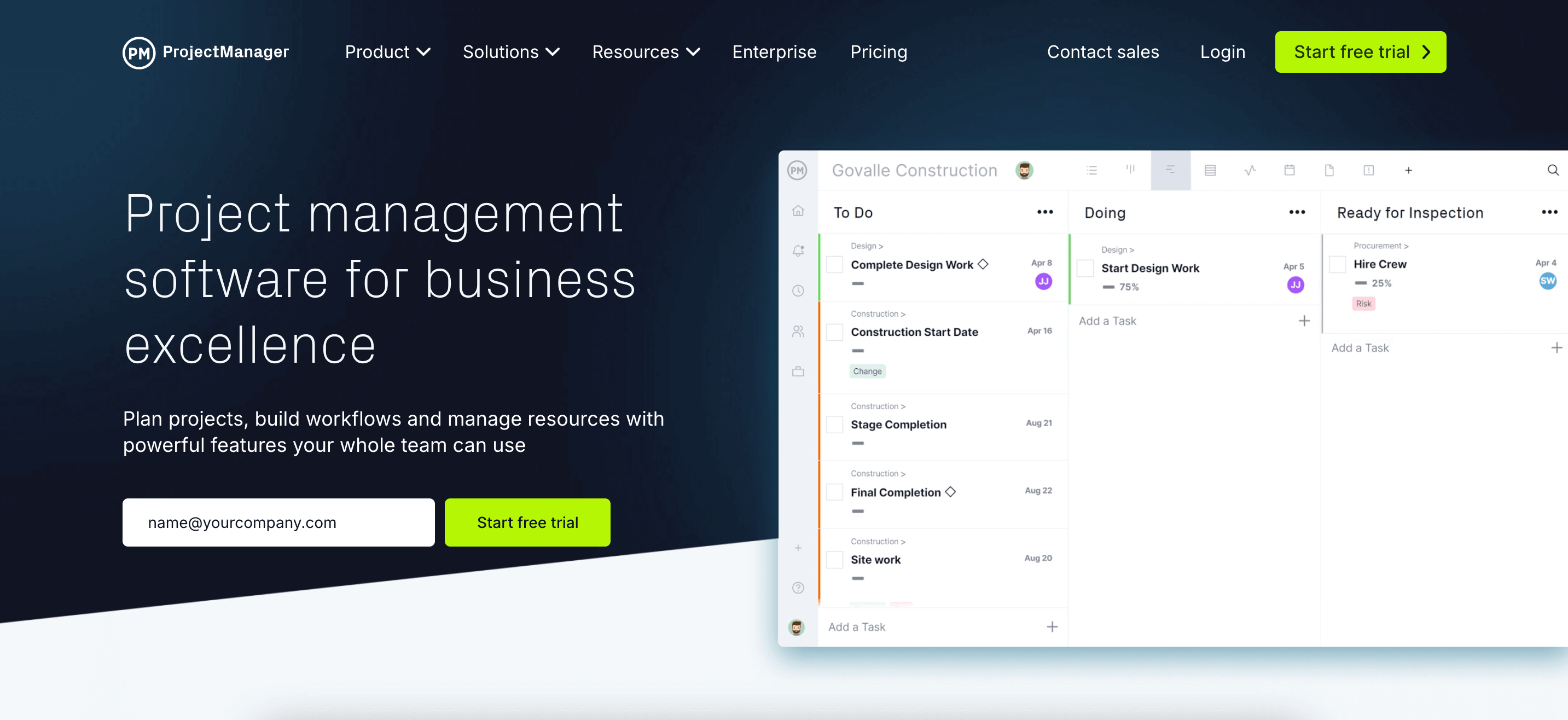The width and height of the screenshot is (1568, 720).
Task: Check the Hire Crew checkbox
Action: [1337, 264]
